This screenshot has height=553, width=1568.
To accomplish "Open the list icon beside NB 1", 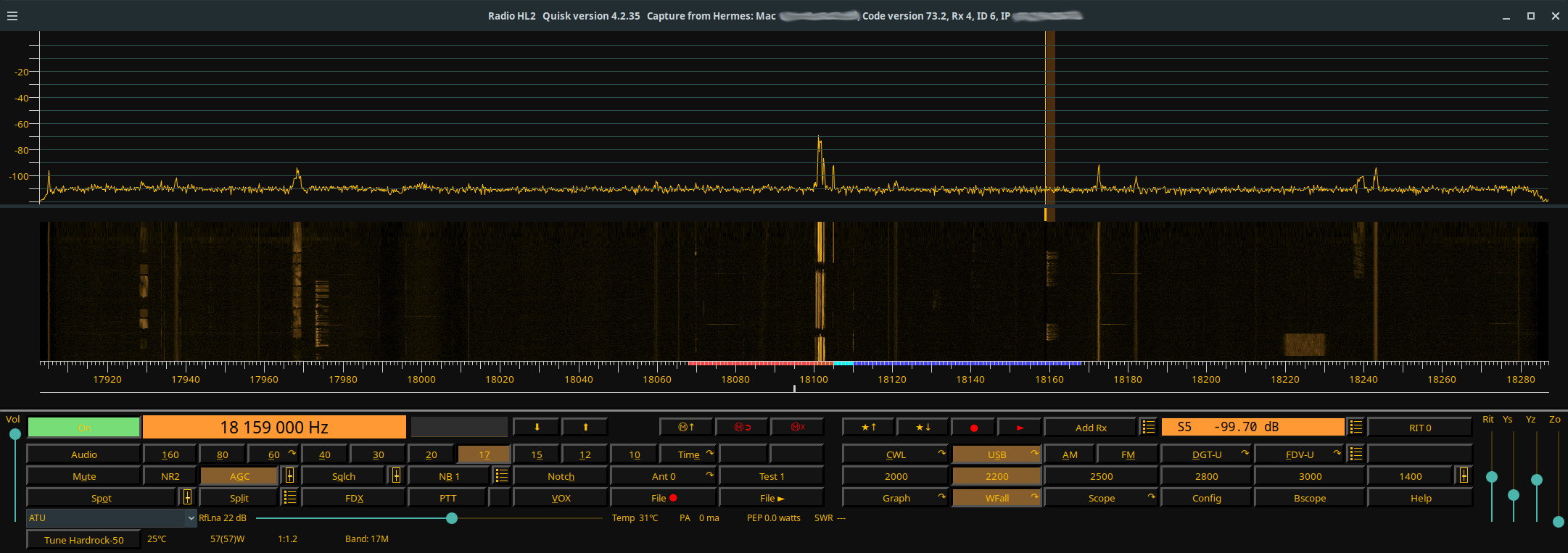I will click(x=501, y=476).
